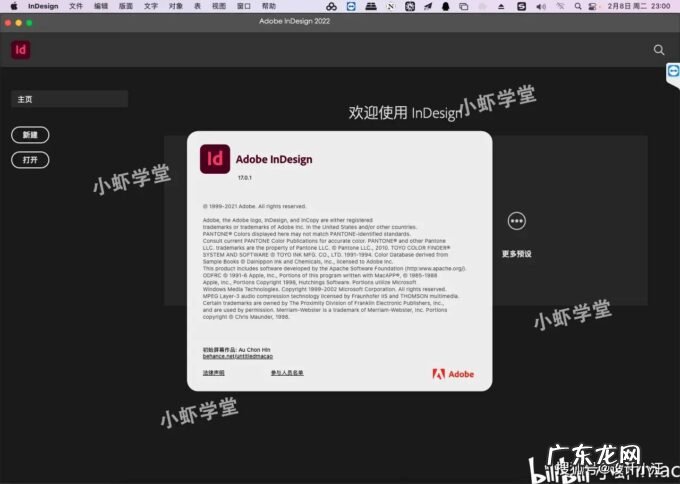Click the 1999-2021 Adobe copyright line

[255, 206]
